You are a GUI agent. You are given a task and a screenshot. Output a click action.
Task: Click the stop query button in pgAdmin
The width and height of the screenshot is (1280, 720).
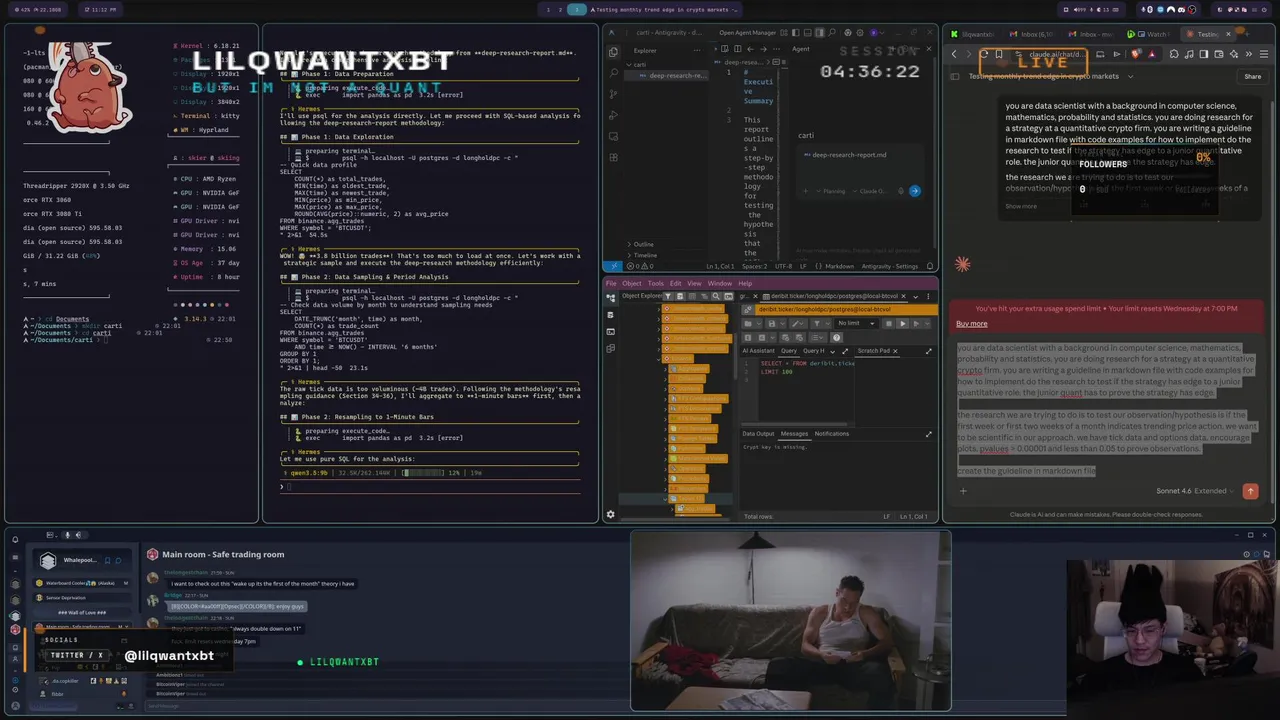click(x=889, y=324)
